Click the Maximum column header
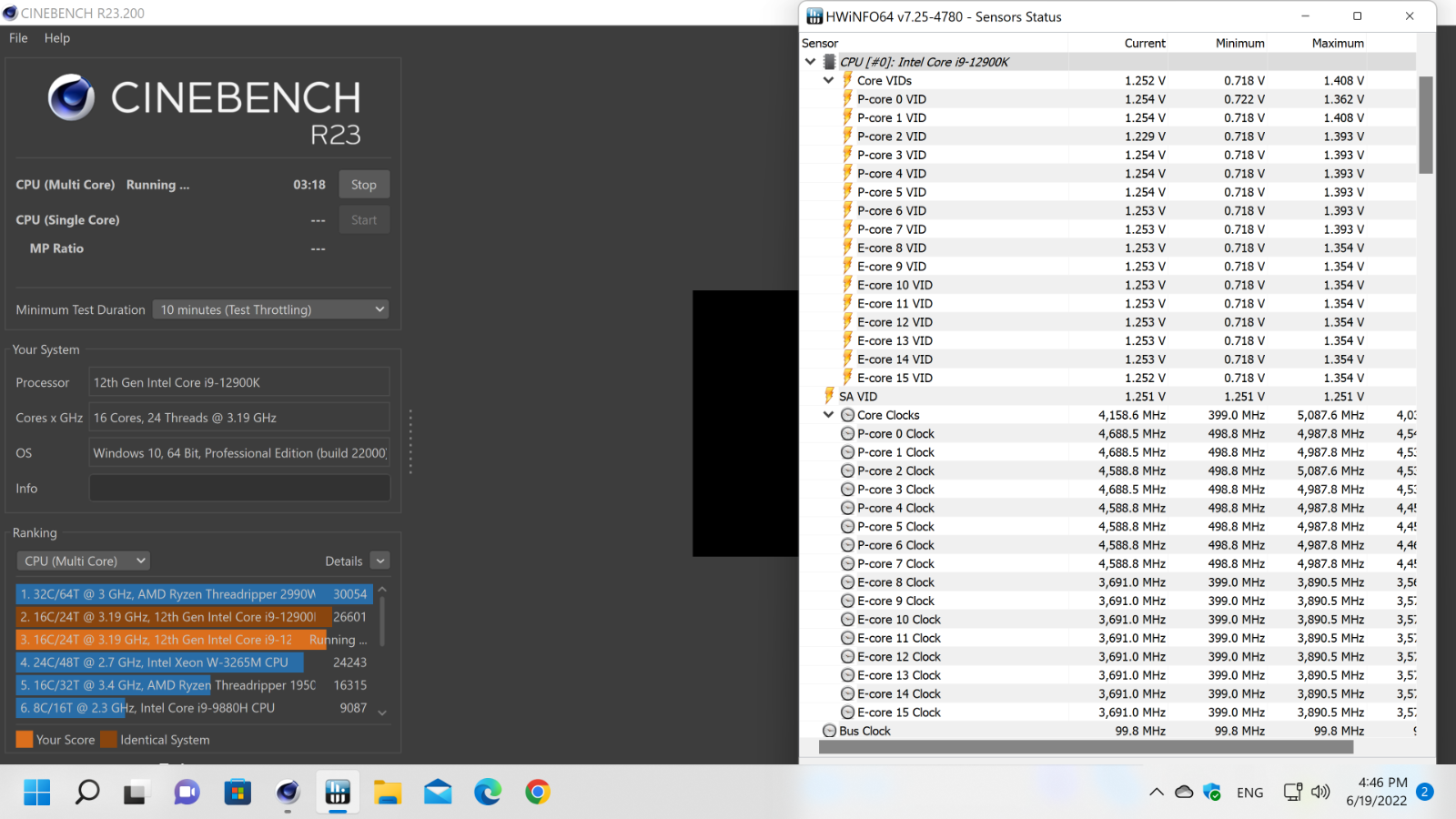 click(1338, 43)
